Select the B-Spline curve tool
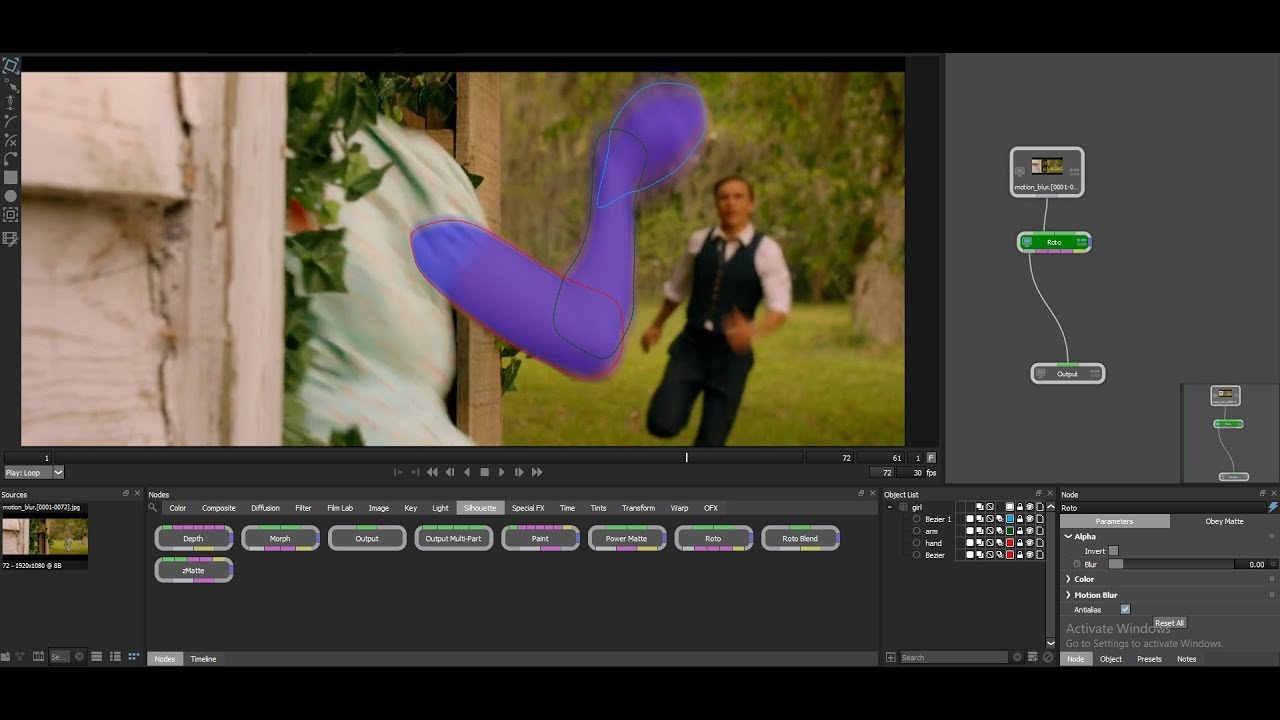 pyautogui.click(x=10, y=159)
